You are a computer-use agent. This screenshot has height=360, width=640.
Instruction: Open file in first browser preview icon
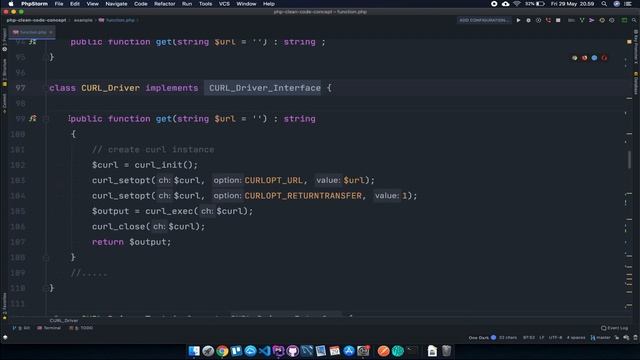tap(575, 58)
